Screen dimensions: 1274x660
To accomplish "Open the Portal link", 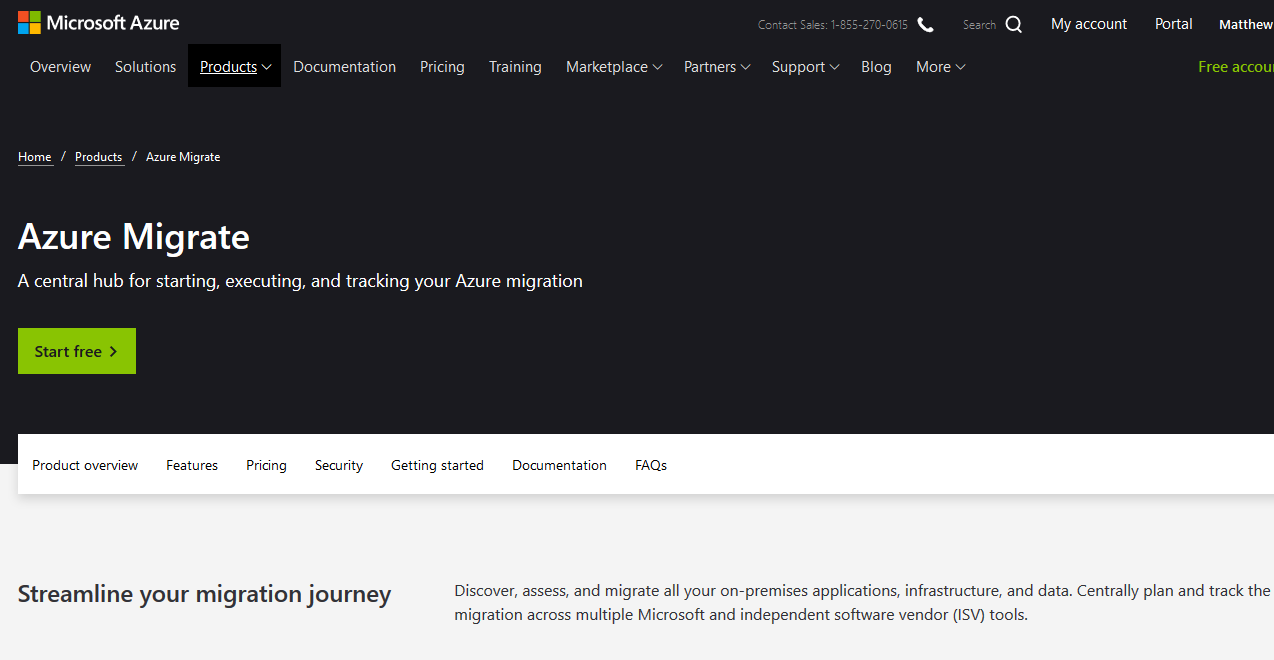I will pos(1173,23).
